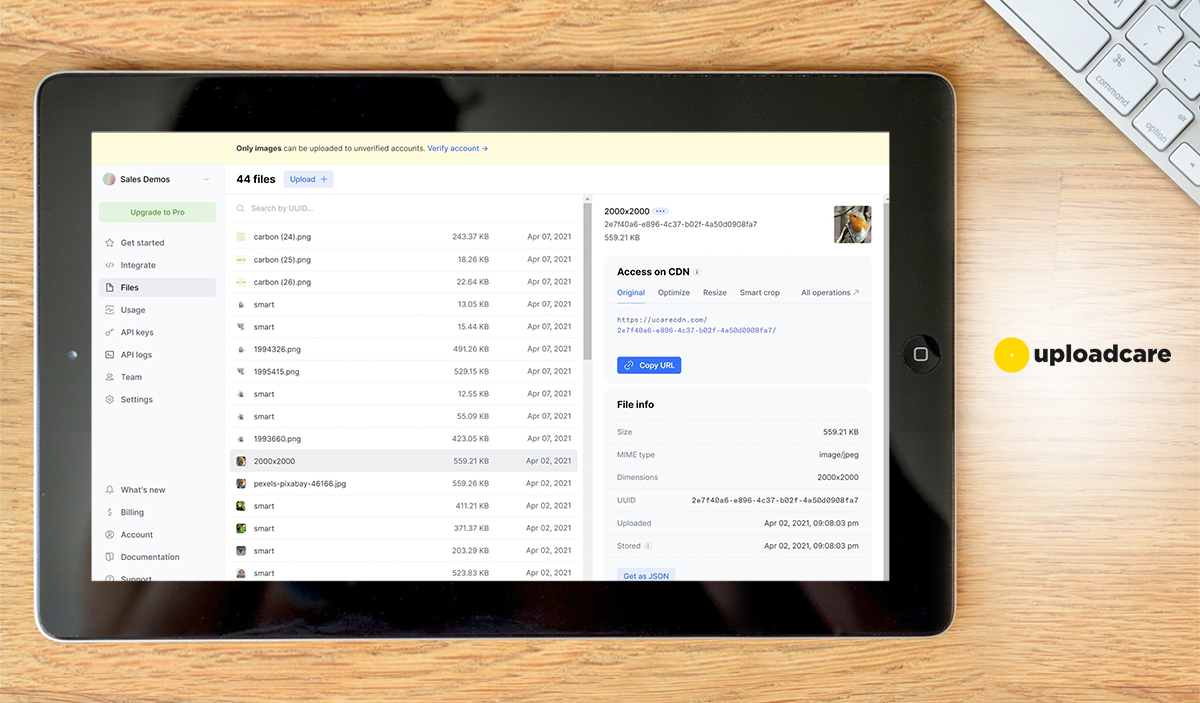
Task: Click the dollar sign Billing icon
Action: pyautogui.click(x=110, y=512)
